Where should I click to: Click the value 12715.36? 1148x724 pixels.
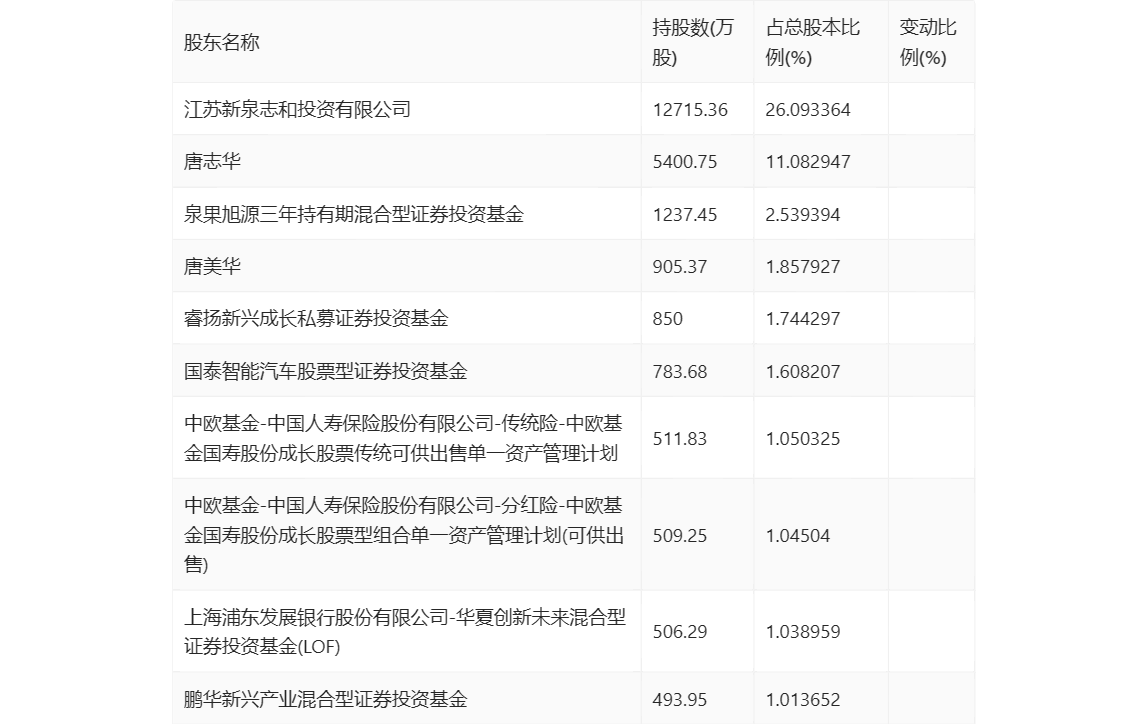tap(690, 110)
